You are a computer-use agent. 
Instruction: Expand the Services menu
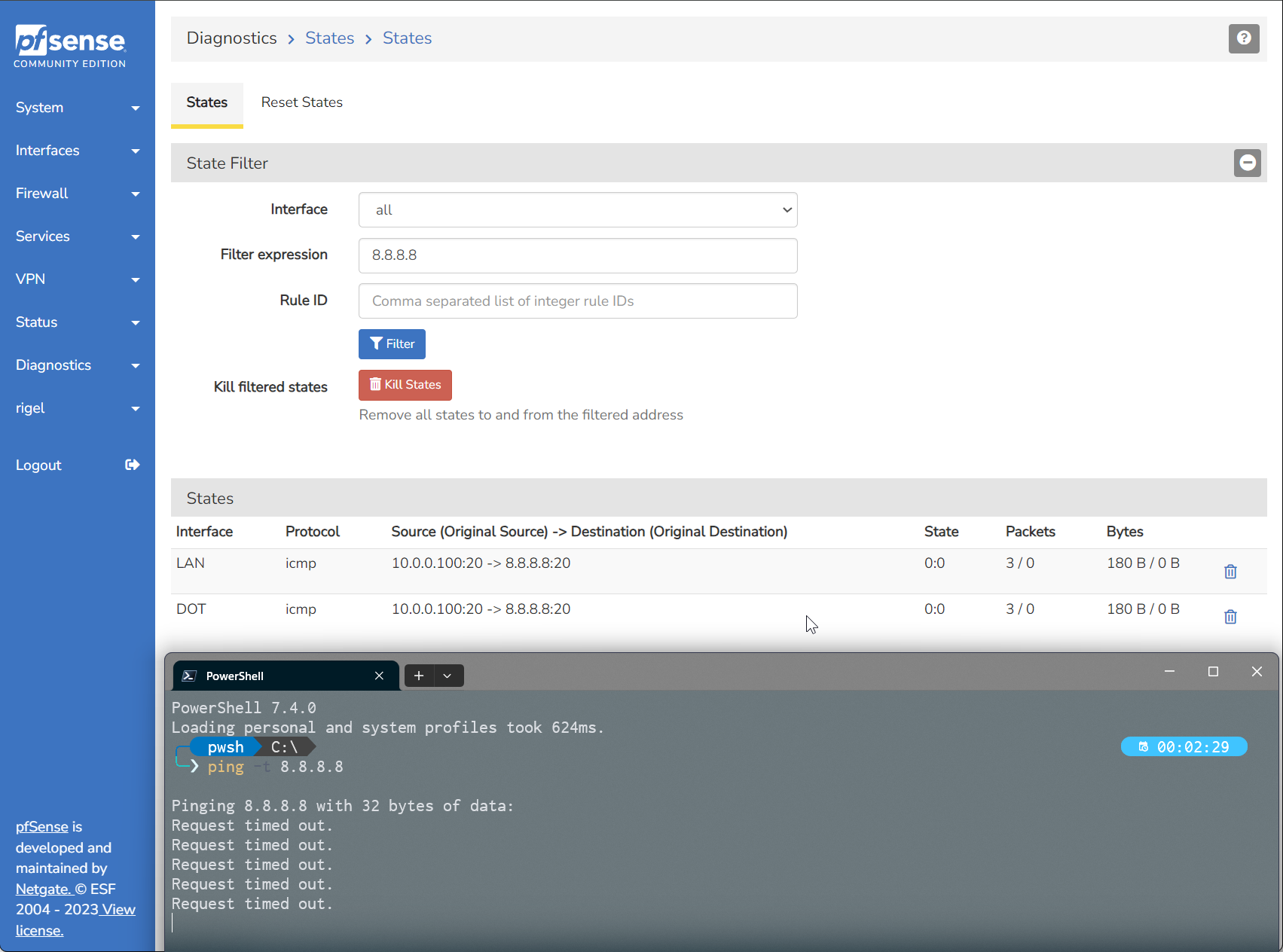point(78,236)
